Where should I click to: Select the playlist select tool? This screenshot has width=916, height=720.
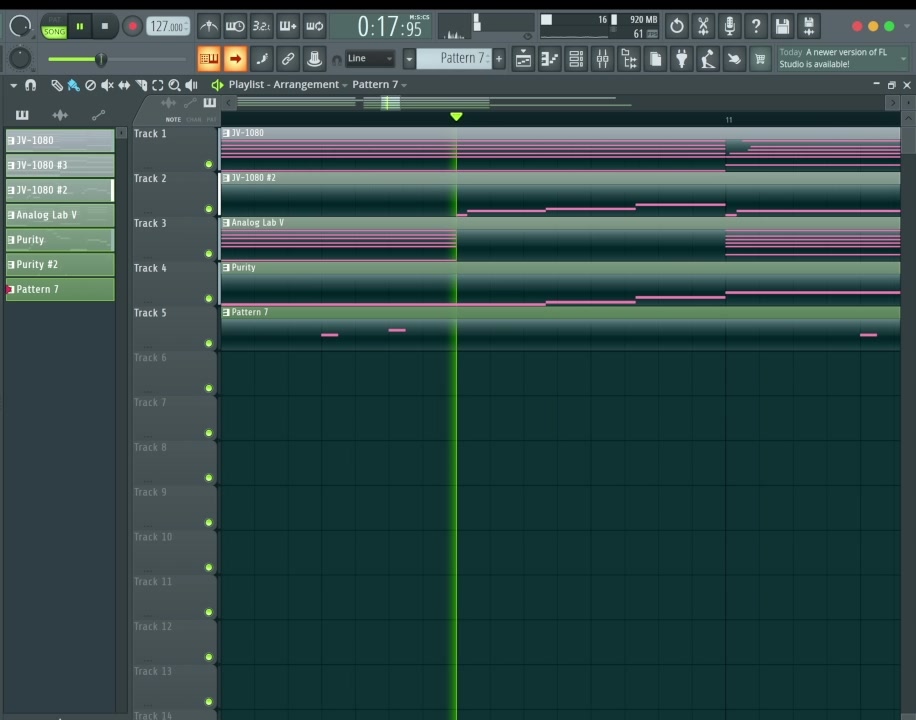(158, 85)
